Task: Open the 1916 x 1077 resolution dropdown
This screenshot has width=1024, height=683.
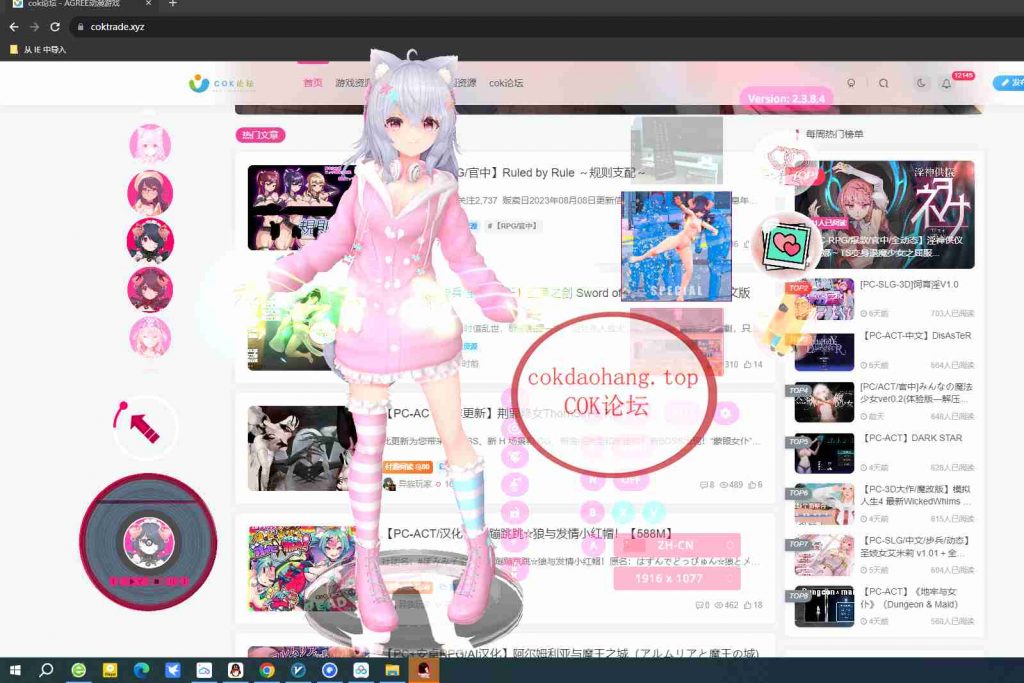Action: 676,578
